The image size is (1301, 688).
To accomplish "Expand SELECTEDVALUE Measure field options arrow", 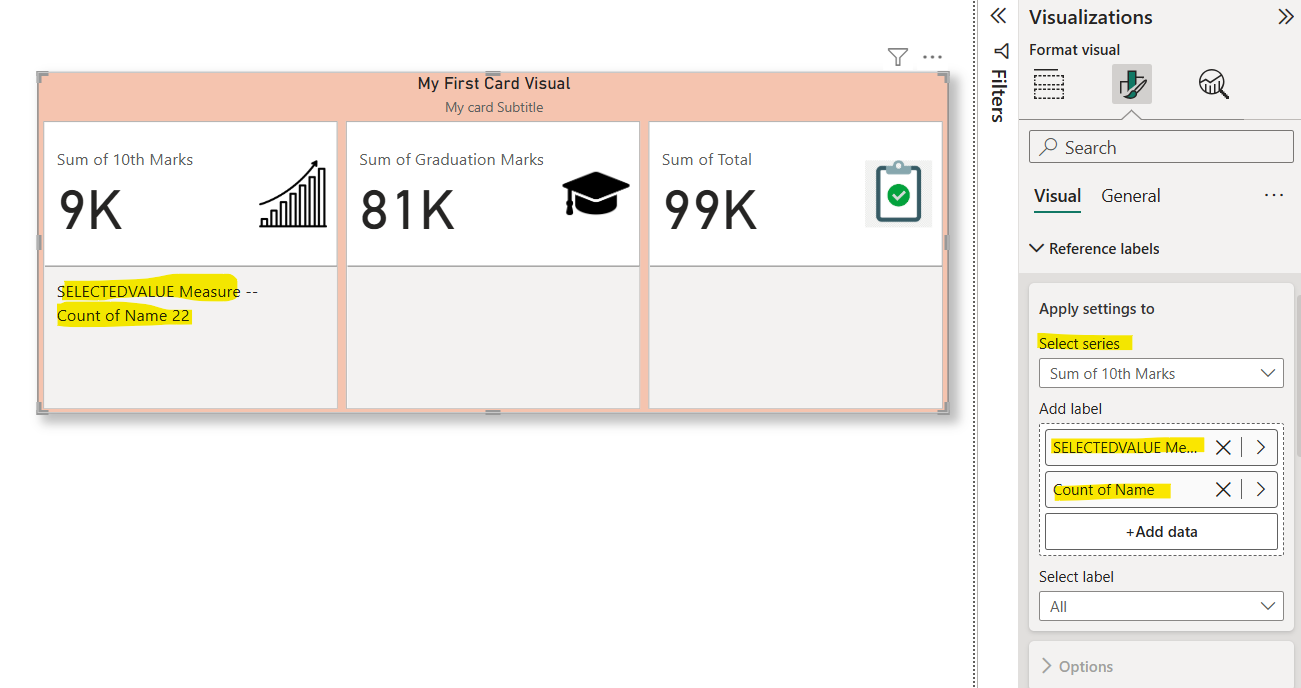I will [x=1260, y=447].
